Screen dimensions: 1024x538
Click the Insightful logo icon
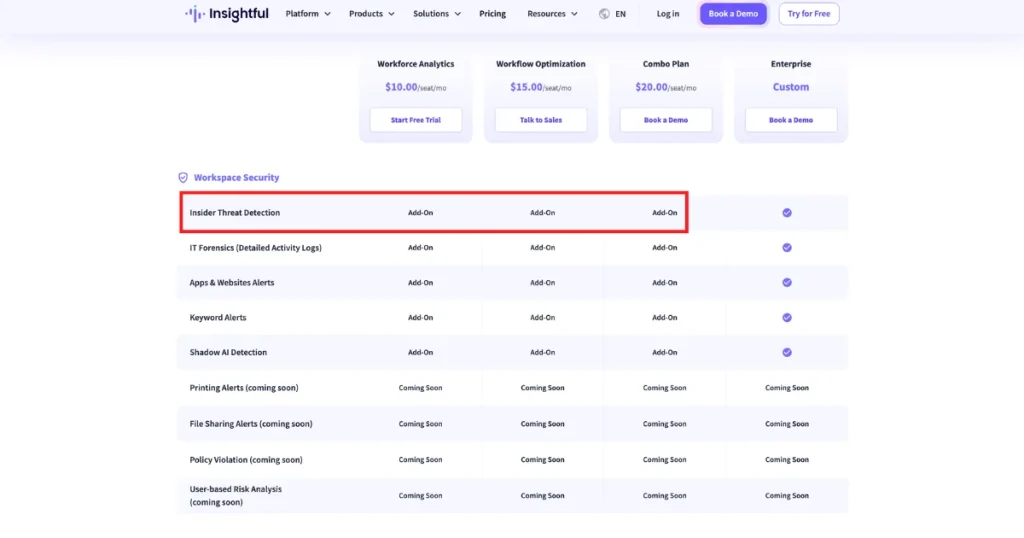(x=195, y=14)
